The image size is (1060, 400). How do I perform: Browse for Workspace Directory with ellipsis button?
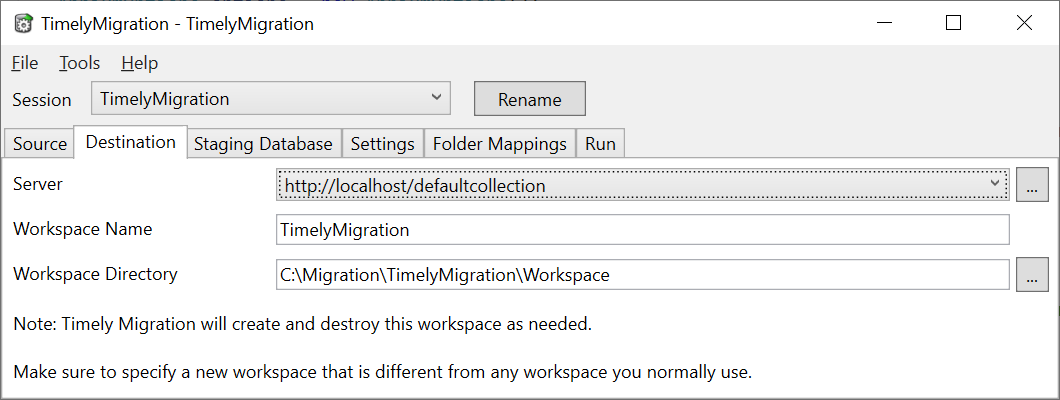(1032, 275)
